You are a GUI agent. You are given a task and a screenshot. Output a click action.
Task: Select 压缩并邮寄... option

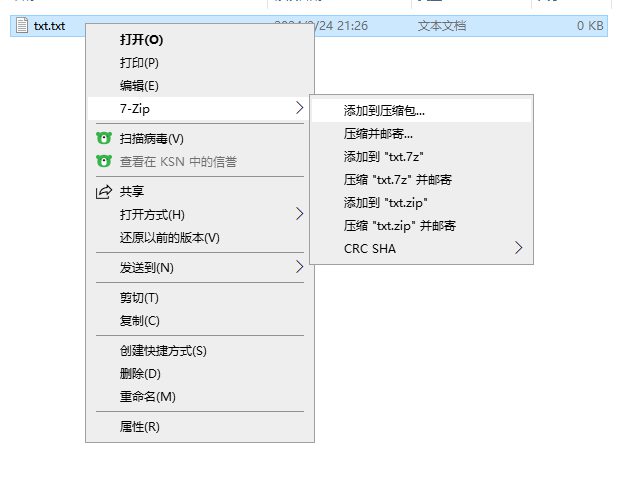coord(378,133)
